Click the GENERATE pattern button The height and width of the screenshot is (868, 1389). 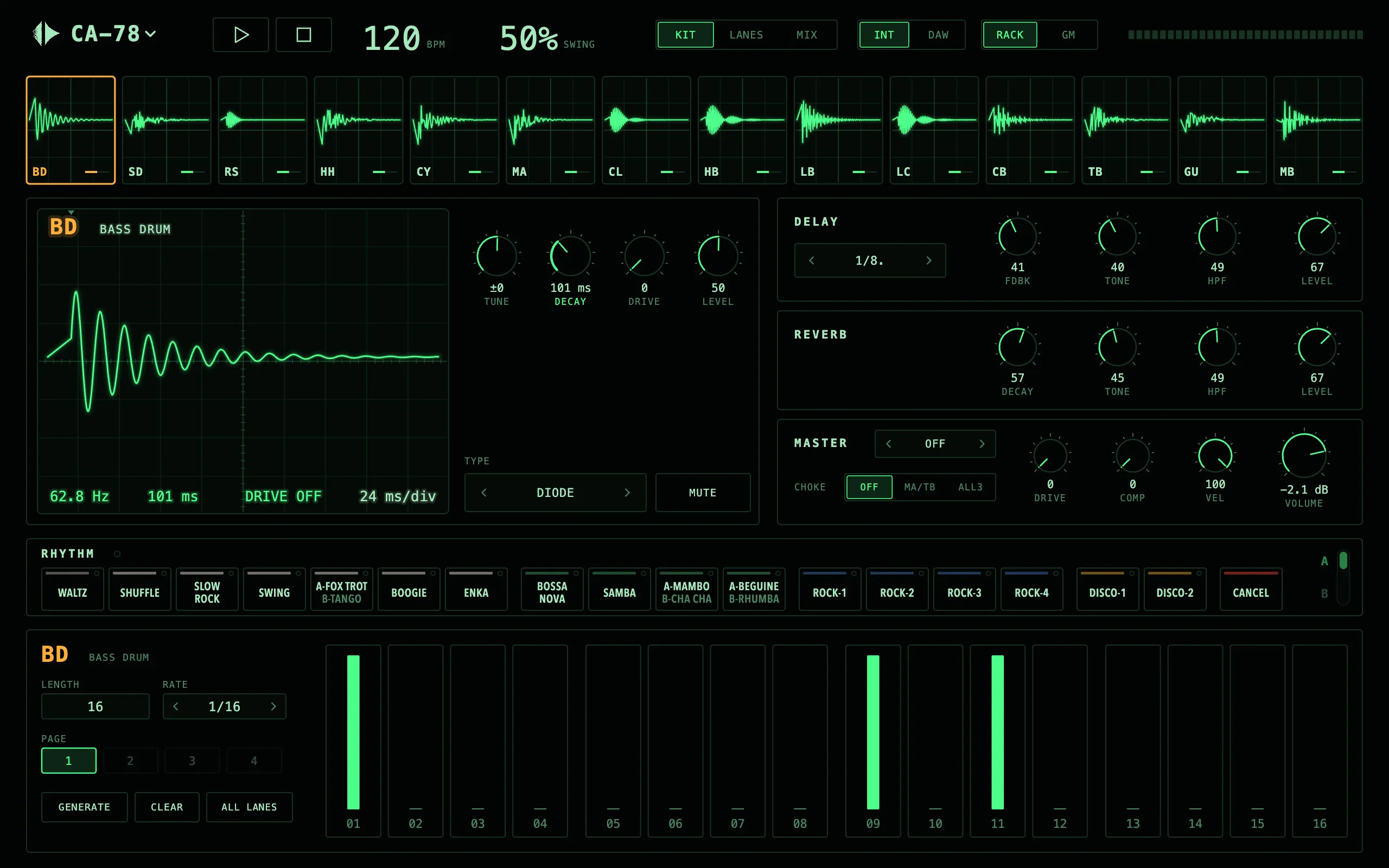click(85, 807)
